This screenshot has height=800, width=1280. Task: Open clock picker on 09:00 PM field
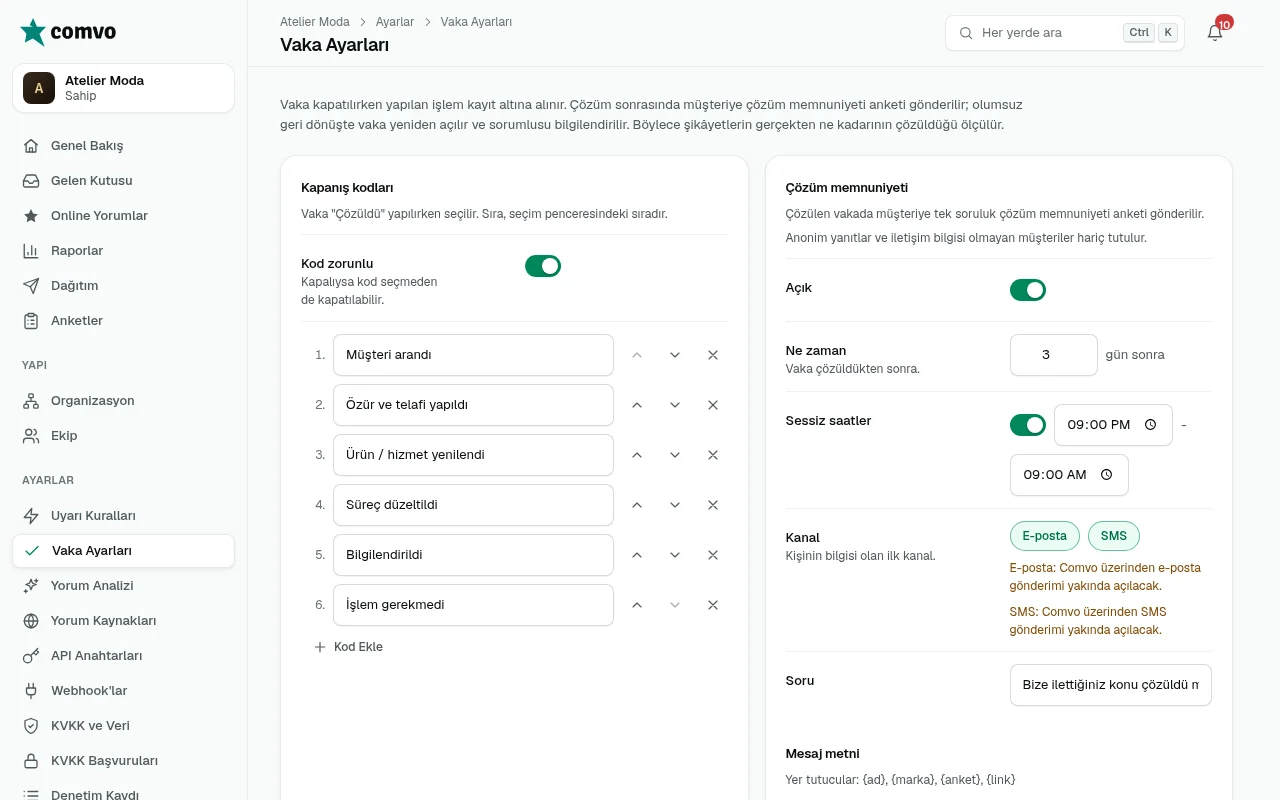click(1151, 425)
